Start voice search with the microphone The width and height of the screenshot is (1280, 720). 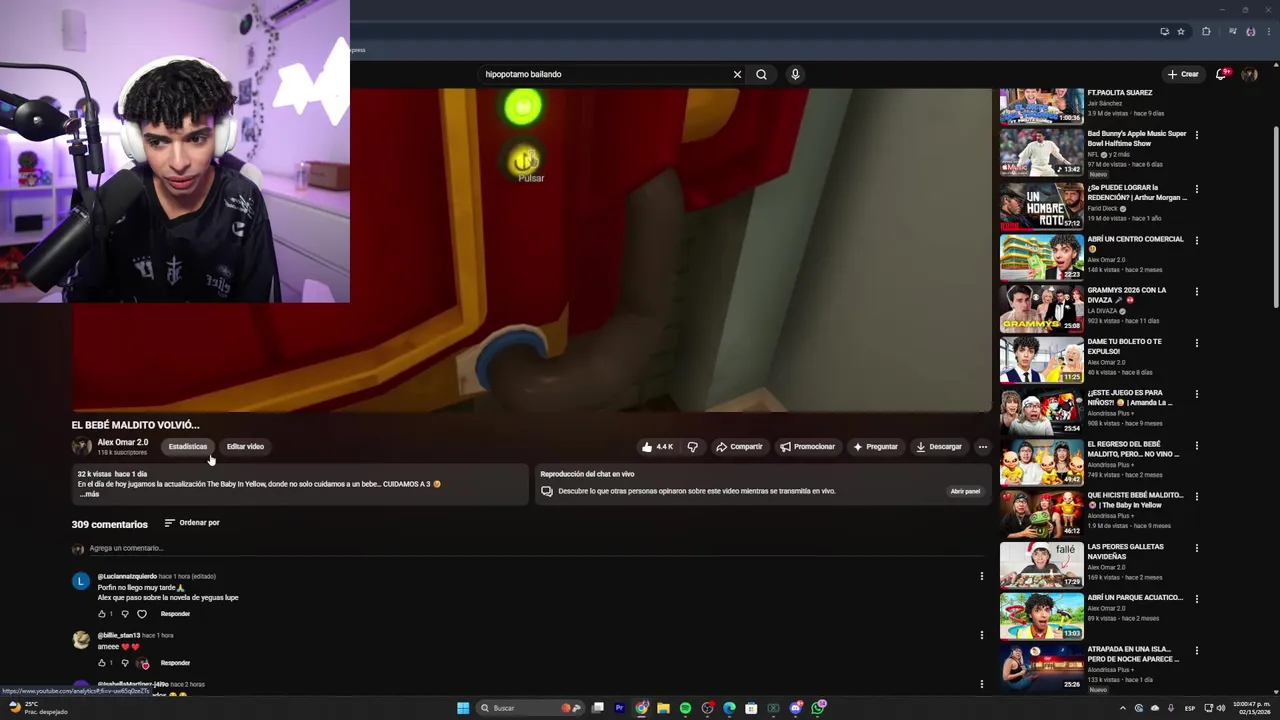point(795,74)
